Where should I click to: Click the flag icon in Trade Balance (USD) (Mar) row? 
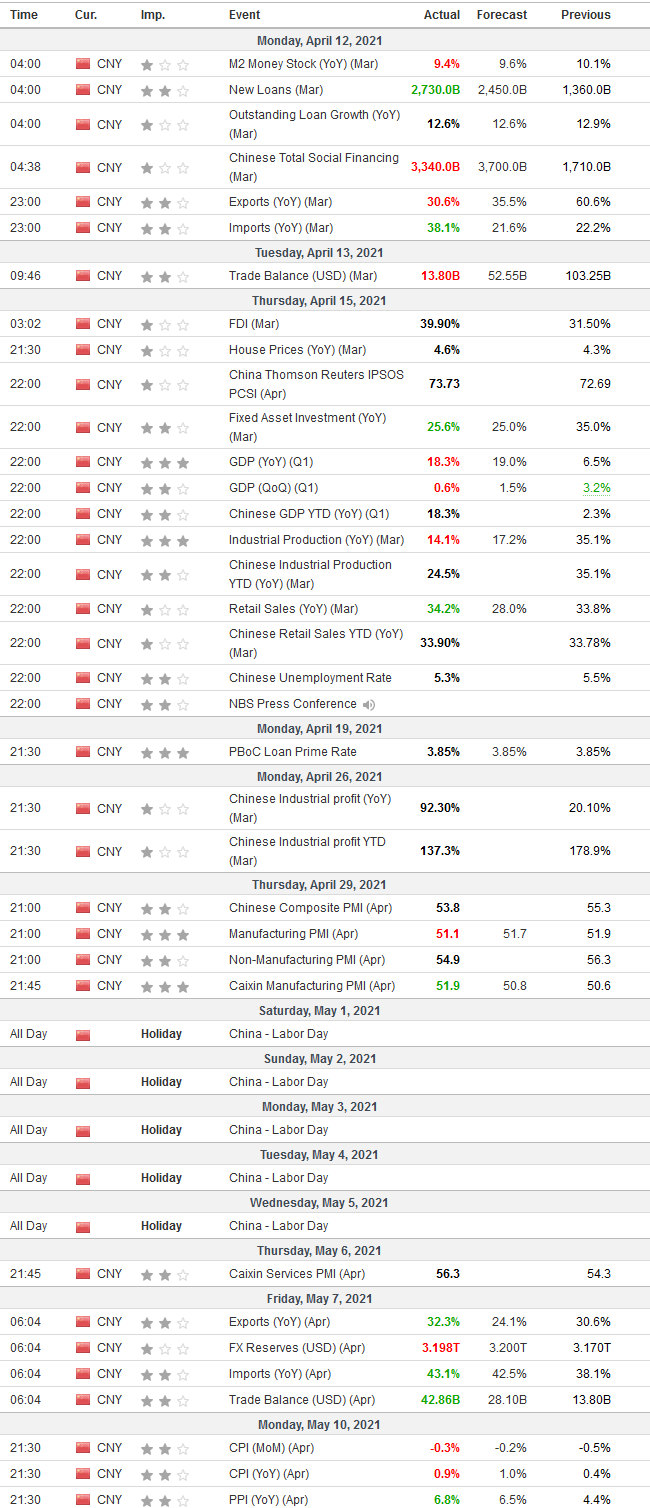click(83, 276)
